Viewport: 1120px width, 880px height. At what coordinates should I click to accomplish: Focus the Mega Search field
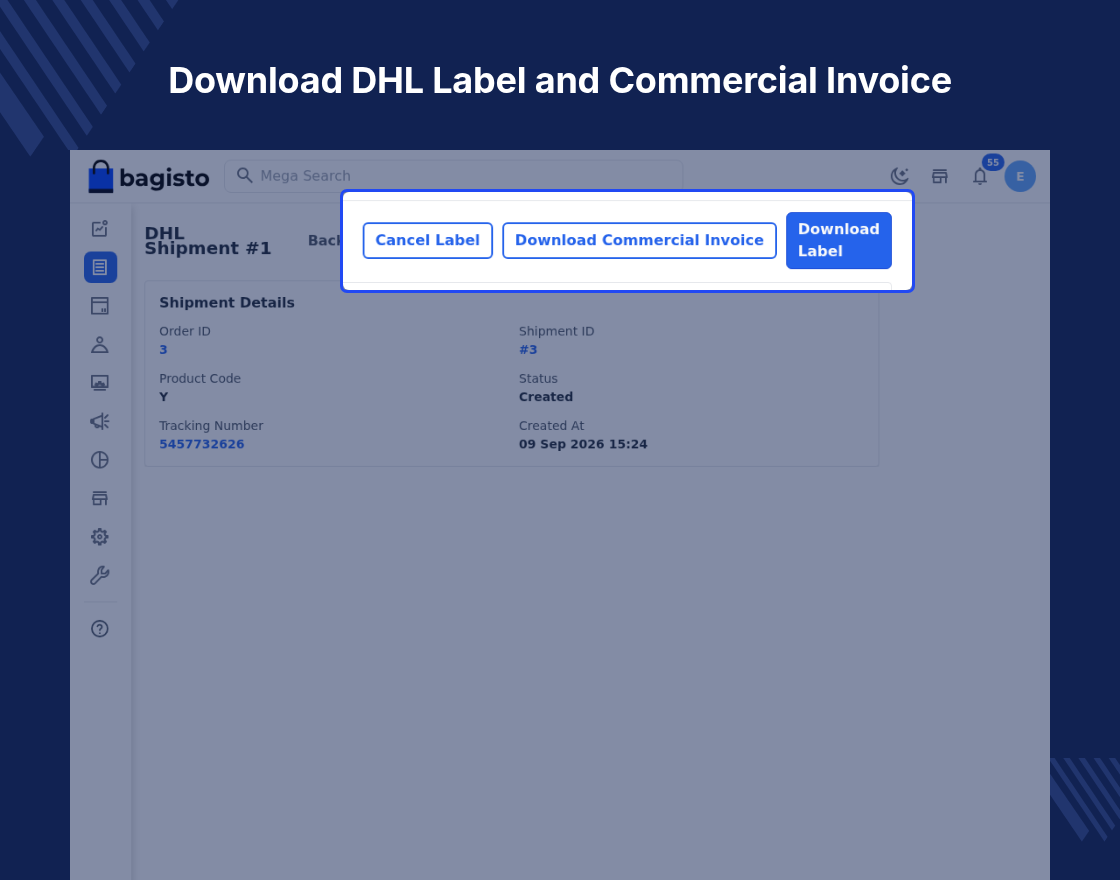[454, 176]
